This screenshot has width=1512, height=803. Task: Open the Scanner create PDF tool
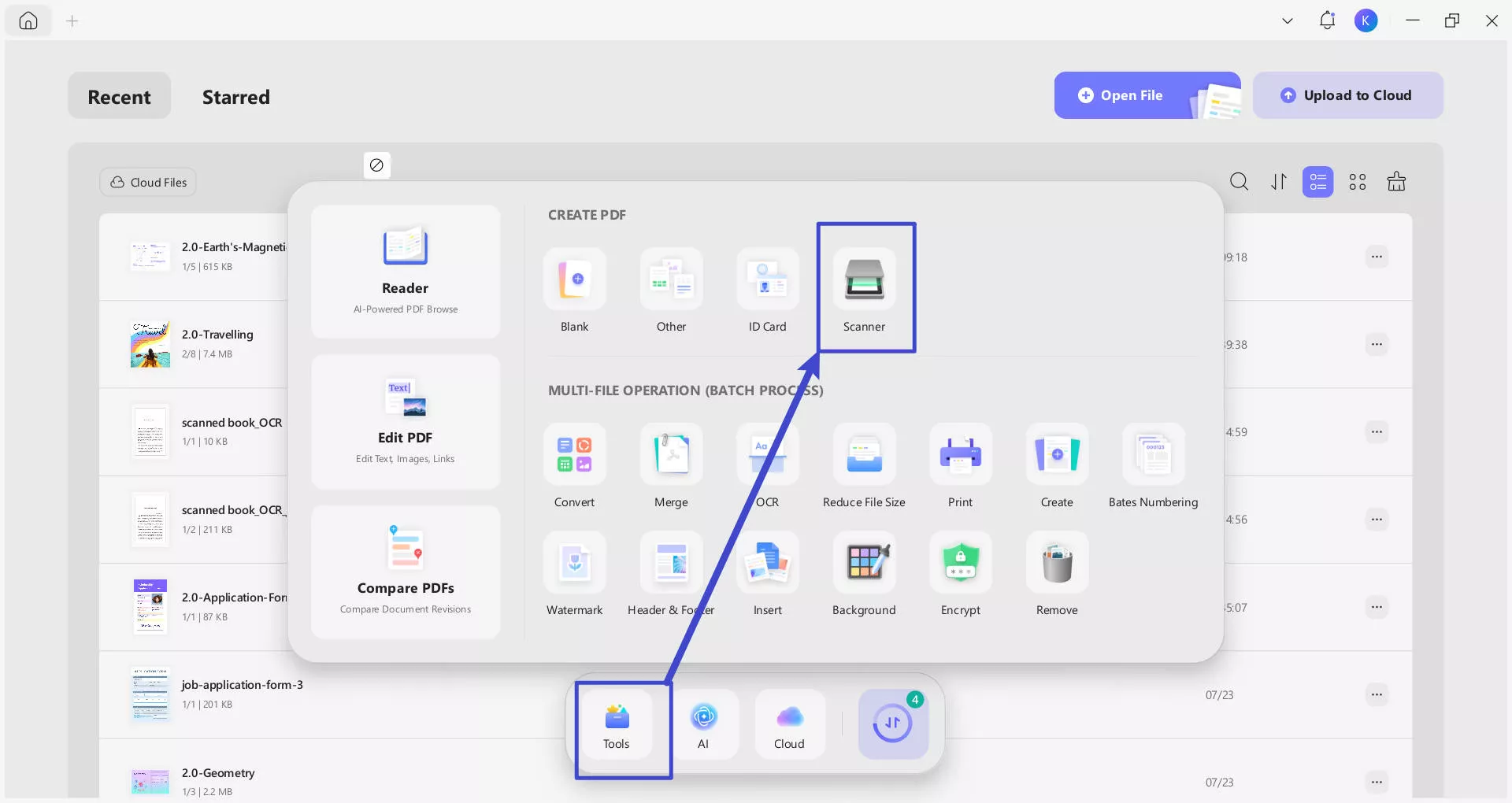coord(864,280)
